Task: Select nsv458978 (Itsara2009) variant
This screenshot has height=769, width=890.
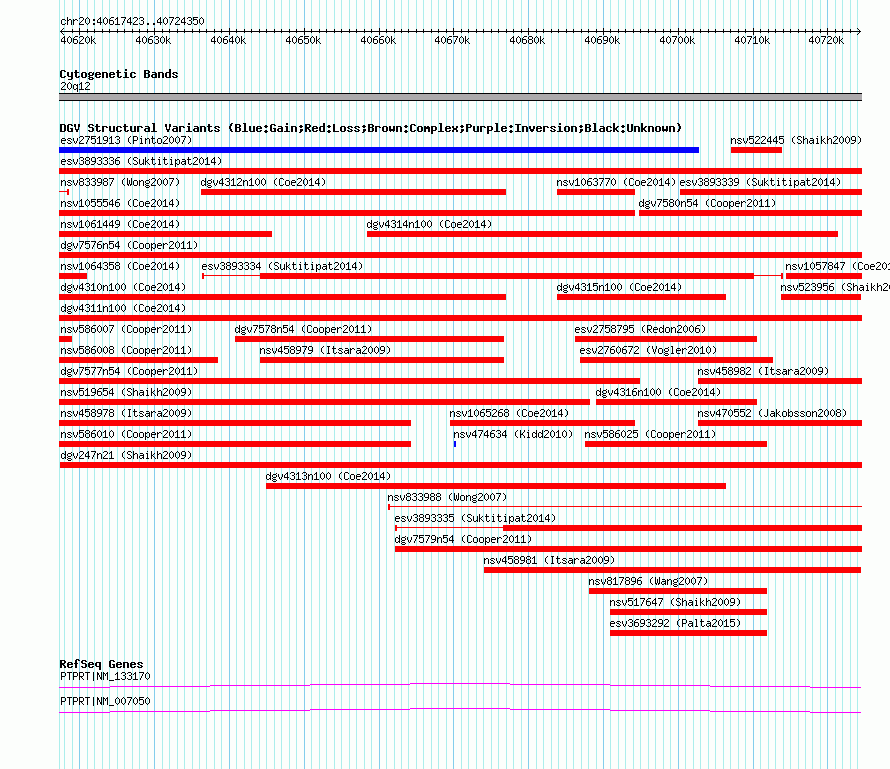Action: coord(126,413)
